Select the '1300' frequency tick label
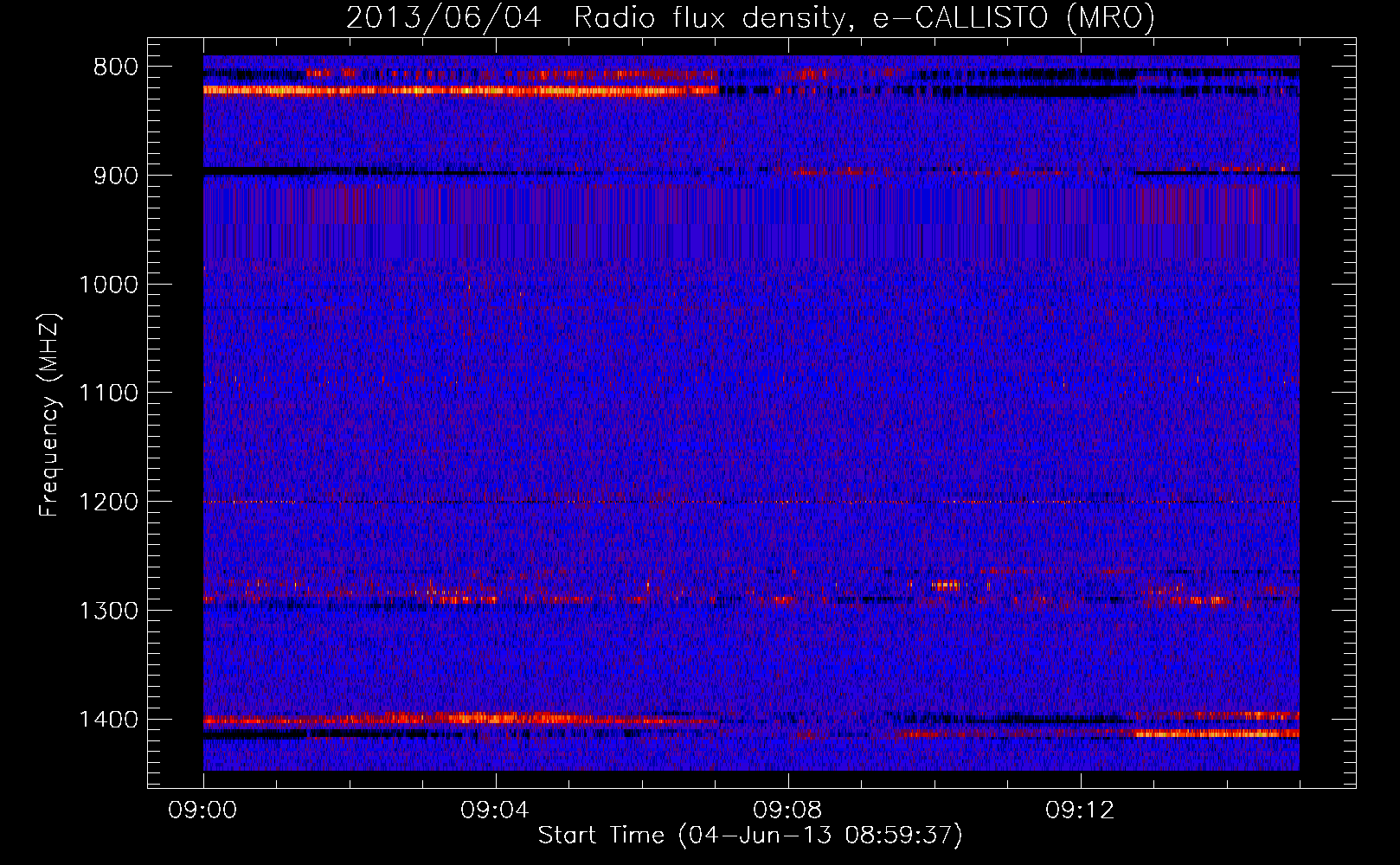Screen dimensions: 1400x865 [109, 611]
